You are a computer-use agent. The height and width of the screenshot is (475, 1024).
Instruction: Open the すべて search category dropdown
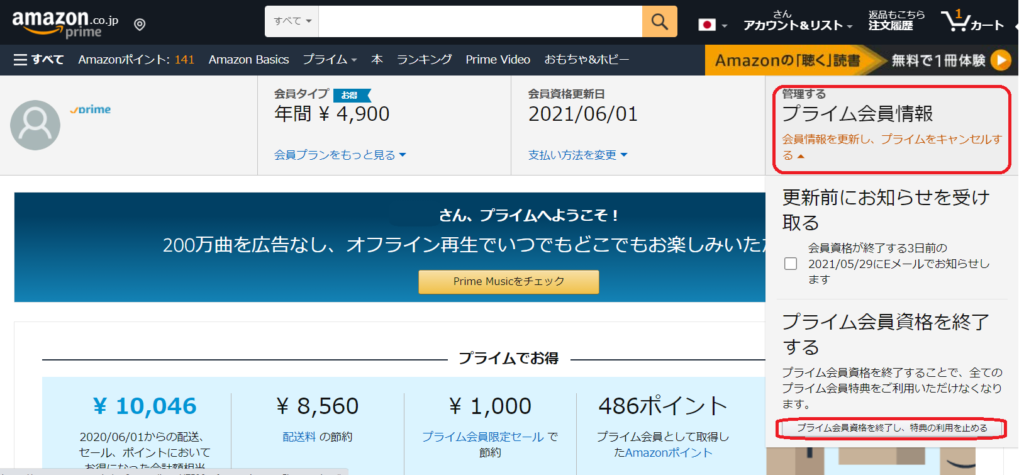tap(292, 22)
